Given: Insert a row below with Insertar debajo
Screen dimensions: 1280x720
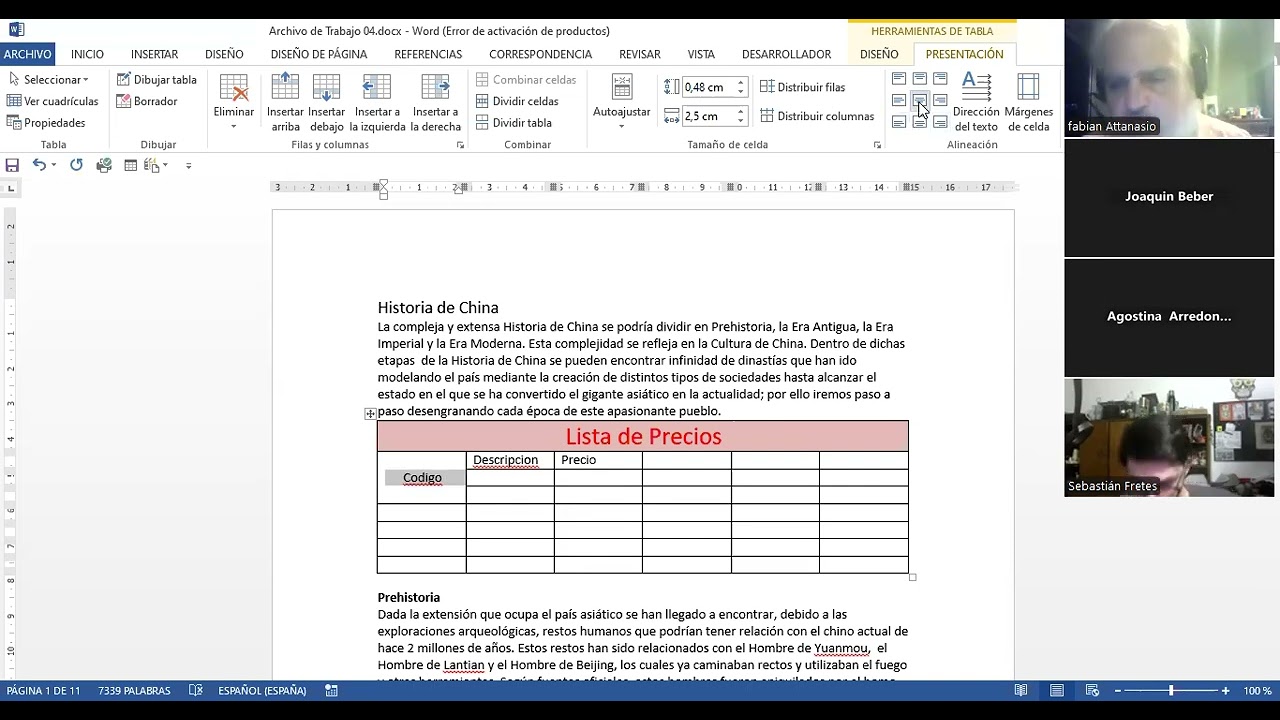Looking at the screenshot, I should pos(326,102).
